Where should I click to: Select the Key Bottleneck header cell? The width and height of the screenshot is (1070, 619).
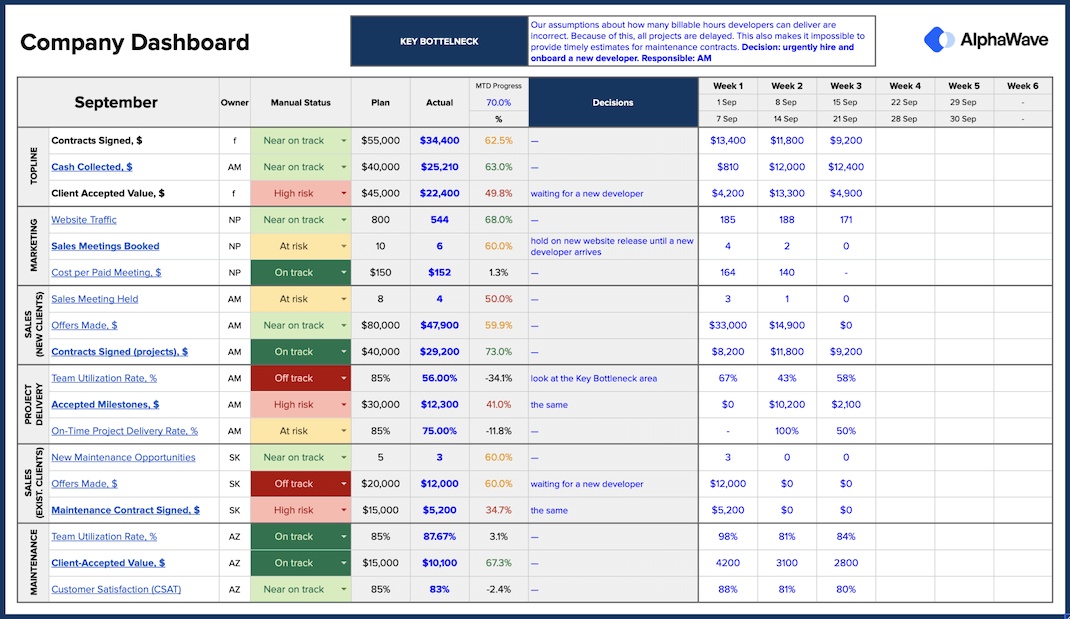click(x=438, y=42)
